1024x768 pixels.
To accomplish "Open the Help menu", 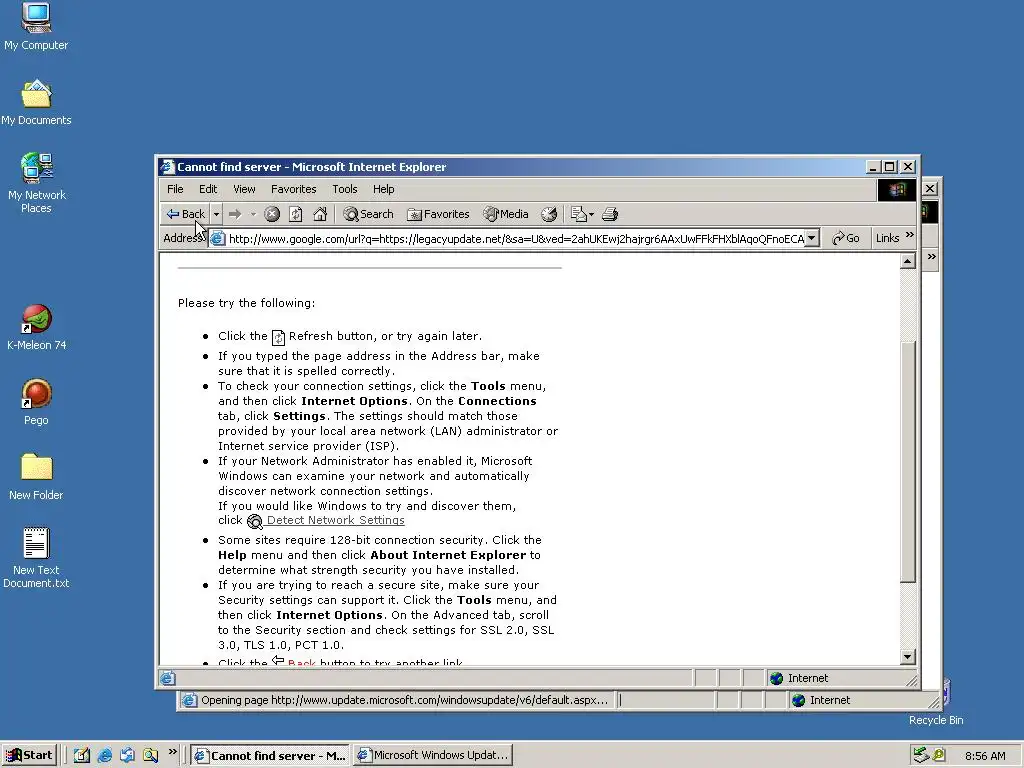I will pos(383,189).
